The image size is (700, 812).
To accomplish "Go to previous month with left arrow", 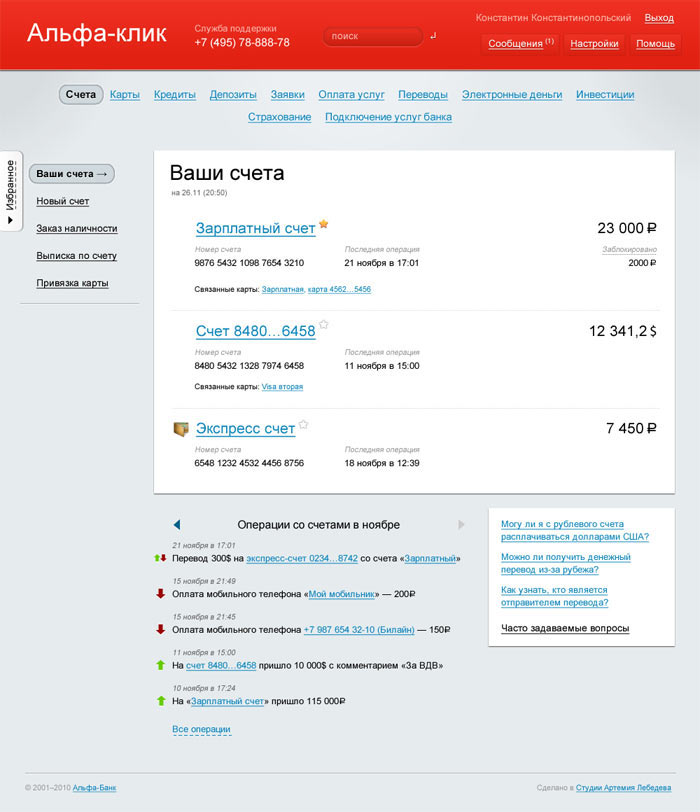I will 177,524.
